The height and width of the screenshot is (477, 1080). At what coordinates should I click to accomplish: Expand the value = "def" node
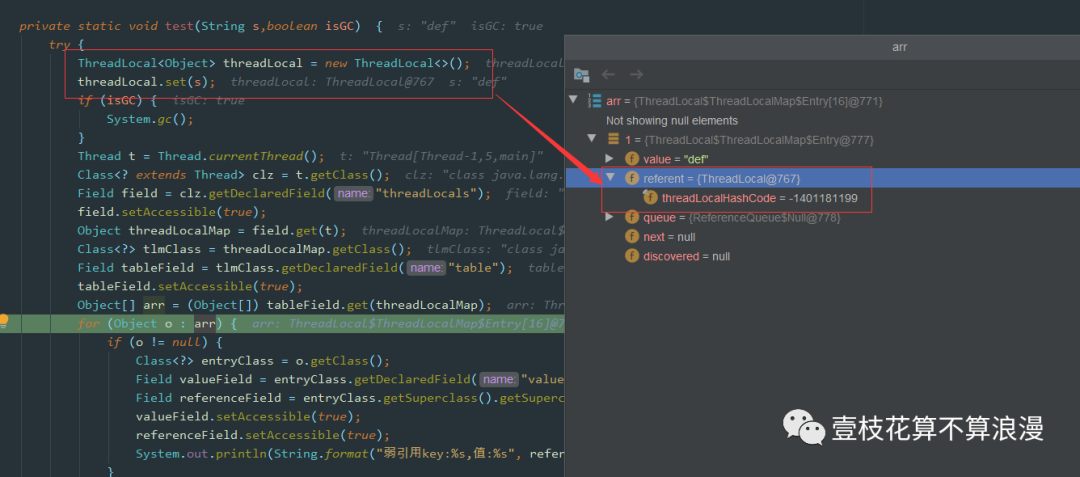(610, 159)
